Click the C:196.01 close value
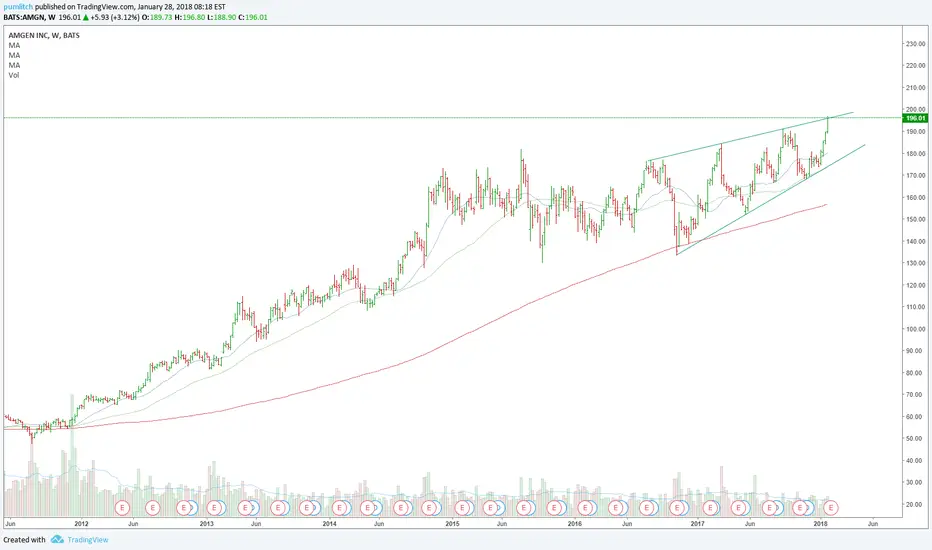932x550 pixels. pos(253,17)
